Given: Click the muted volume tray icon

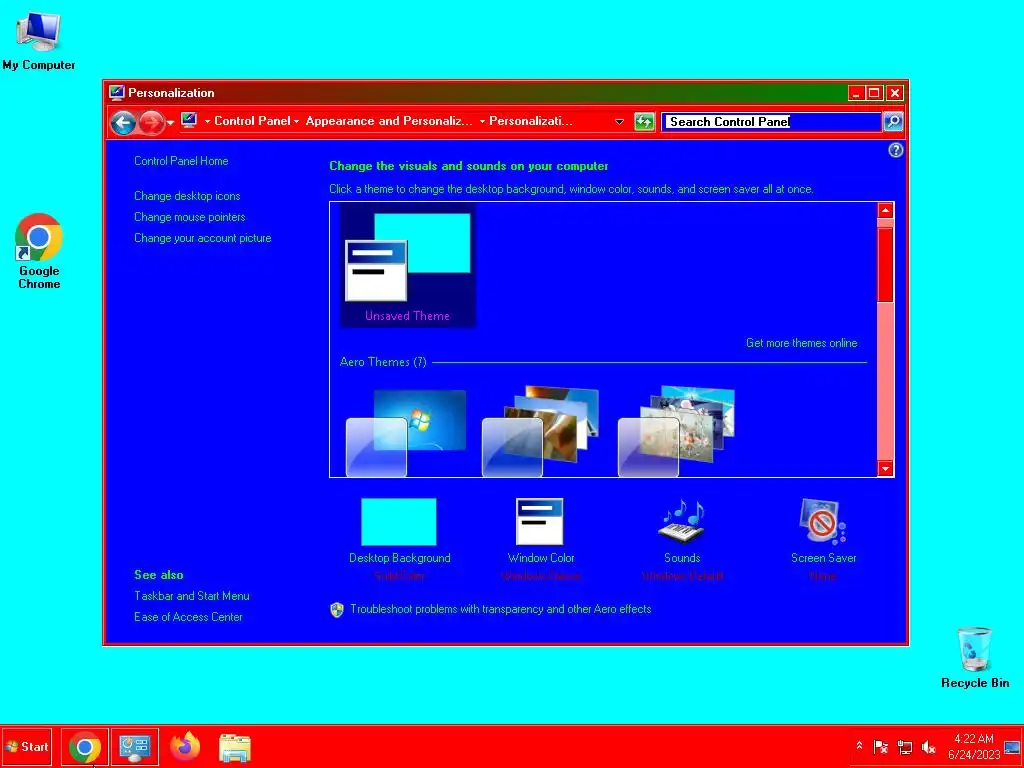Looking at the screenshot, I should 928,746.
